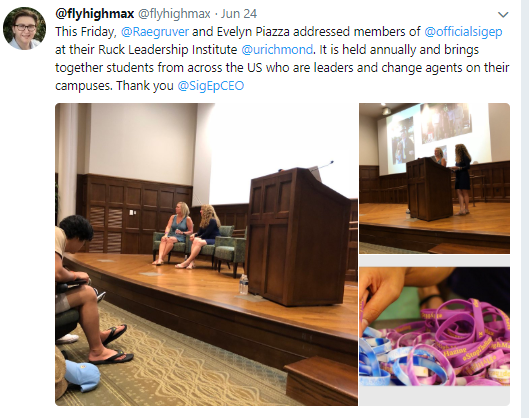The width and height of the screenshot is (529, 418).
Task: Open the @SigEpCEO mention link
Action: (211, 86)
